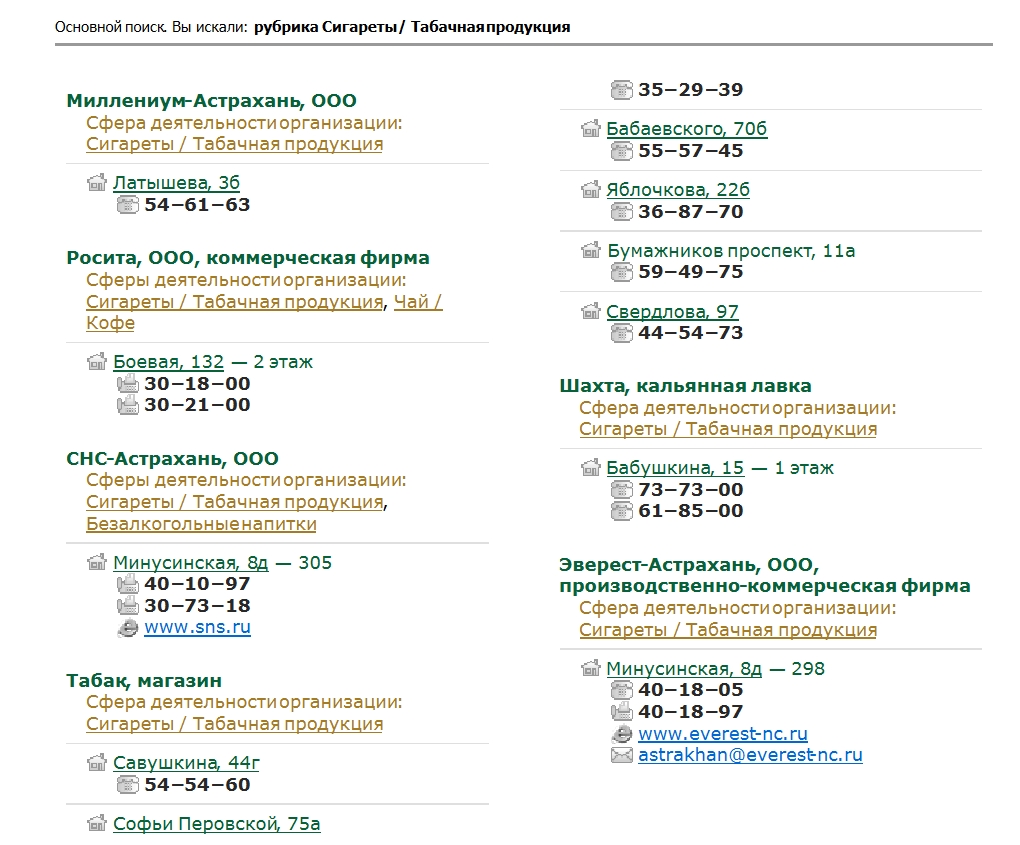Image resolution: width=1020 pixels, height=845 pixels.
Task: Click the phone icon next to 61-85-00
Action: (x=621, y=511)
